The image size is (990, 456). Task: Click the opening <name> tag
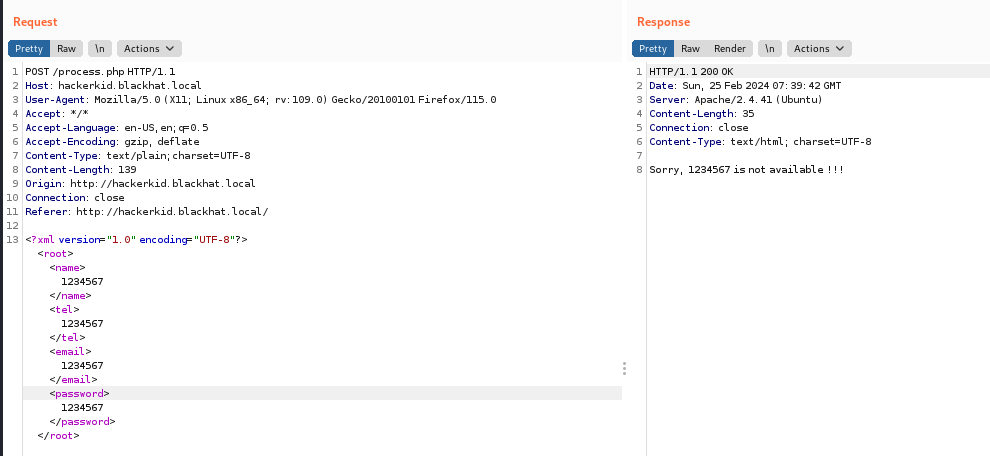coord(68,267)
